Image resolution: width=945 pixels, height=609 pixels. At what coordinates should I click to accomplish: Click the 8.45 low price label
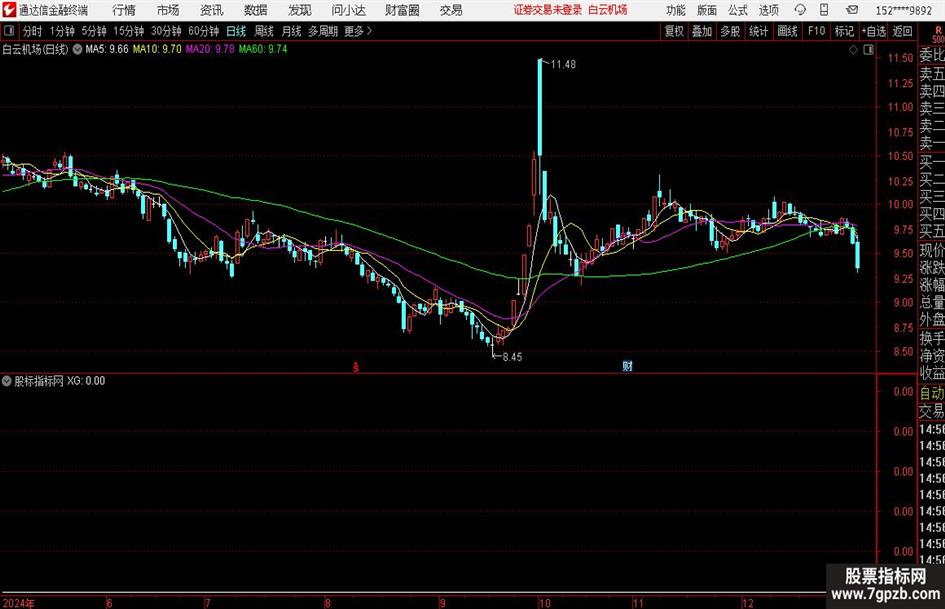[x=512, y=357]
